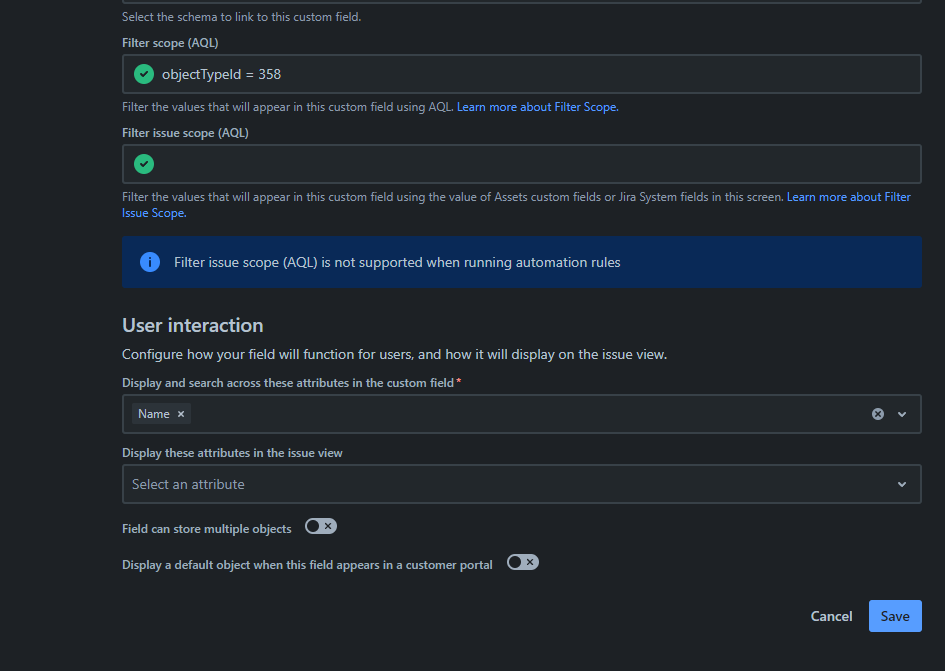Click green checkmark in Filter scope field
The width and height of the screenshot is (945, 671).
pos(143,74)
